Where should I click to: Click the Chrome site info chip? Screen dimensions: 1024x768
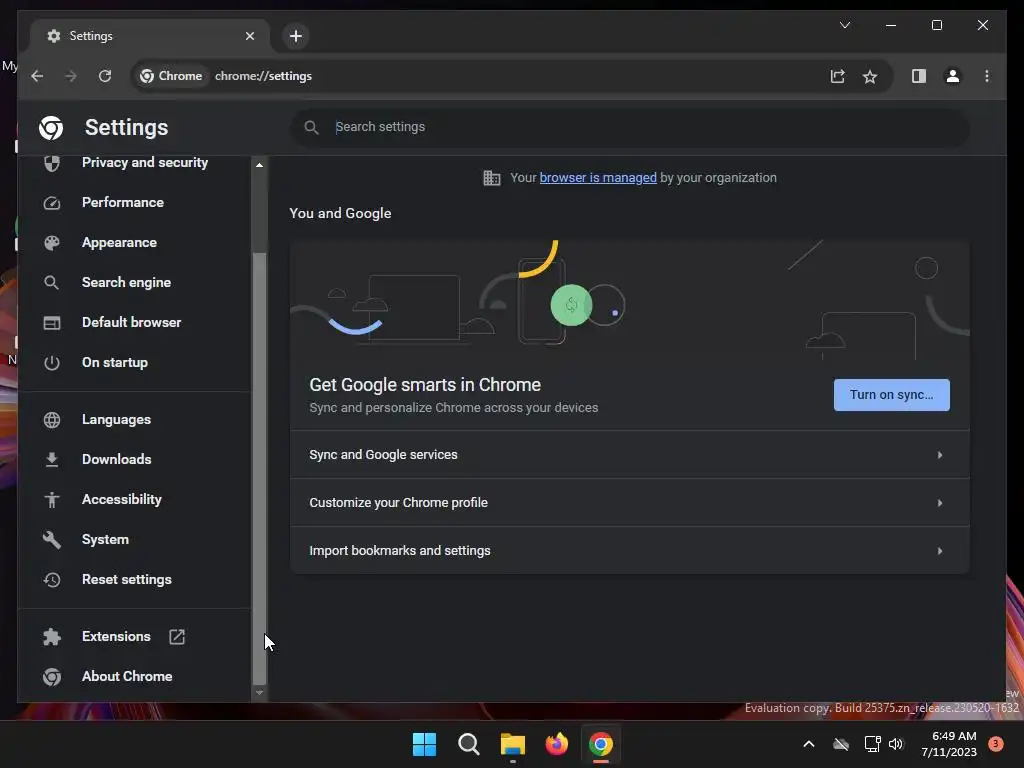point(171,76)
